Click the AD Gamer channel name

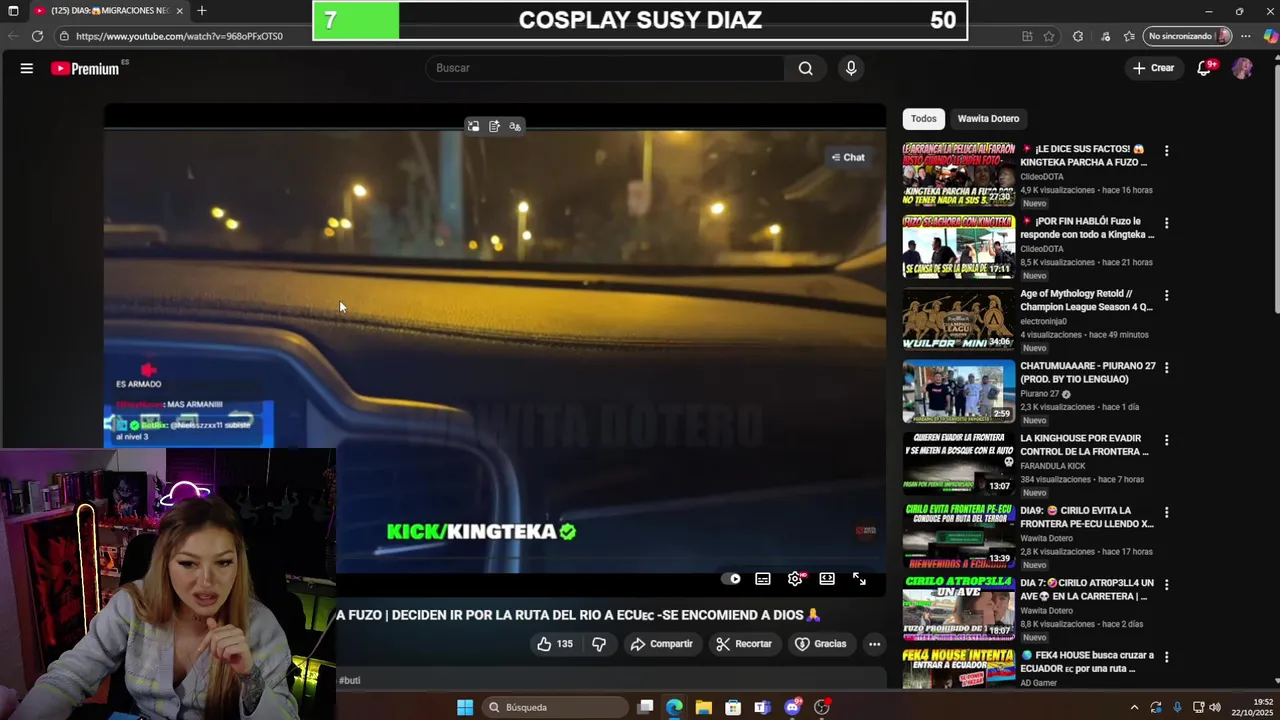click(x=1038, y=683)
